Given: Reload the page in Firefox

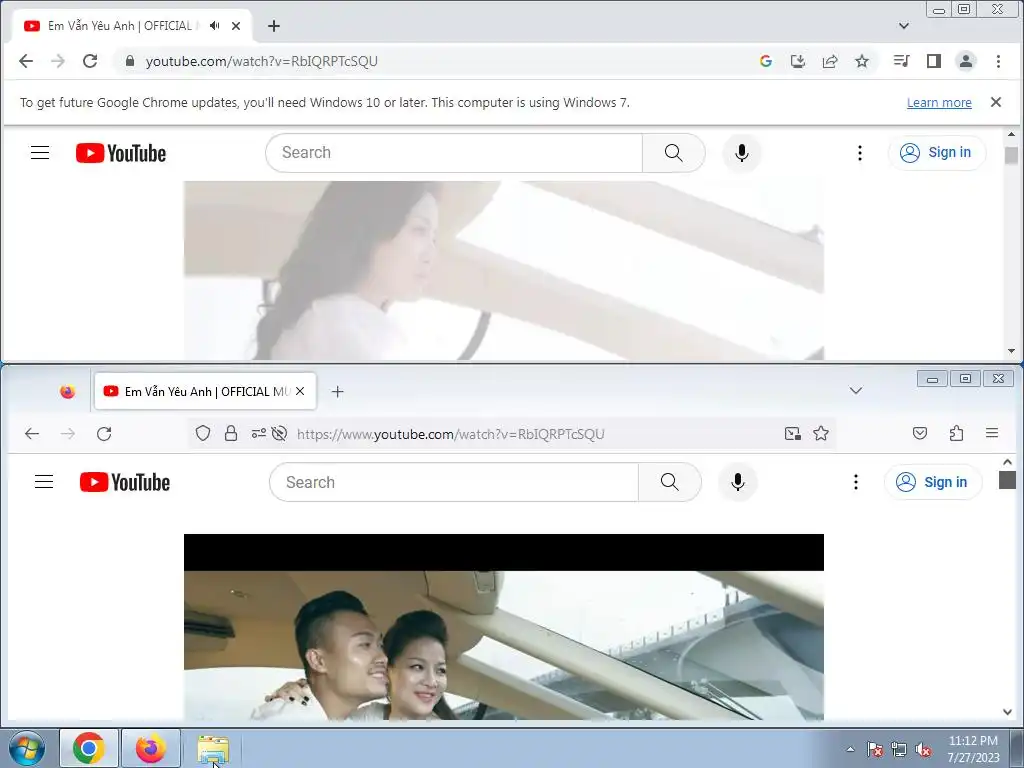Looking at the screenshot, I should [104, 434].
